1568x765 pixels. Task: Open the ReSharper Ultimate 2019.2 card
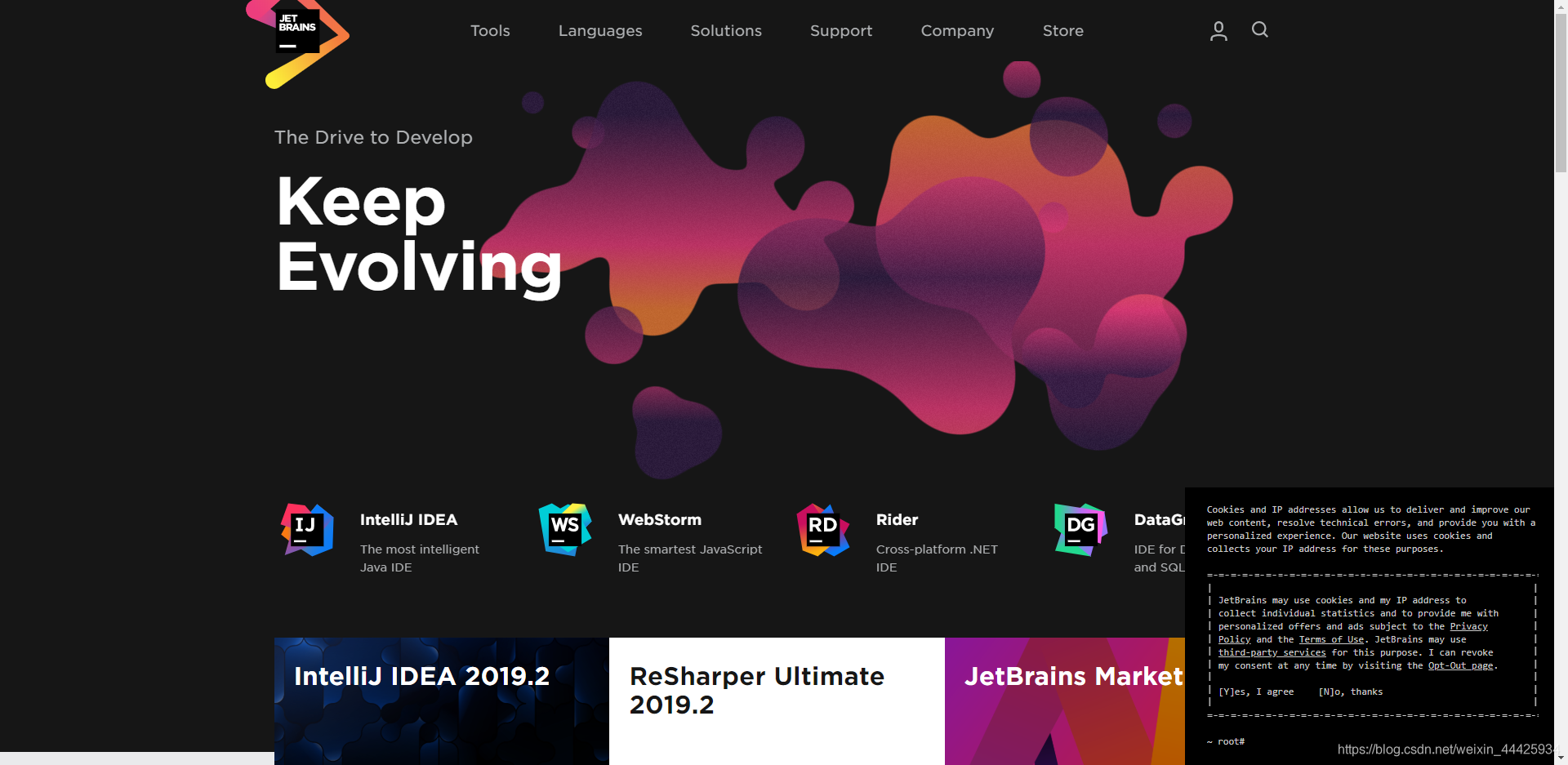click(777, 701)
